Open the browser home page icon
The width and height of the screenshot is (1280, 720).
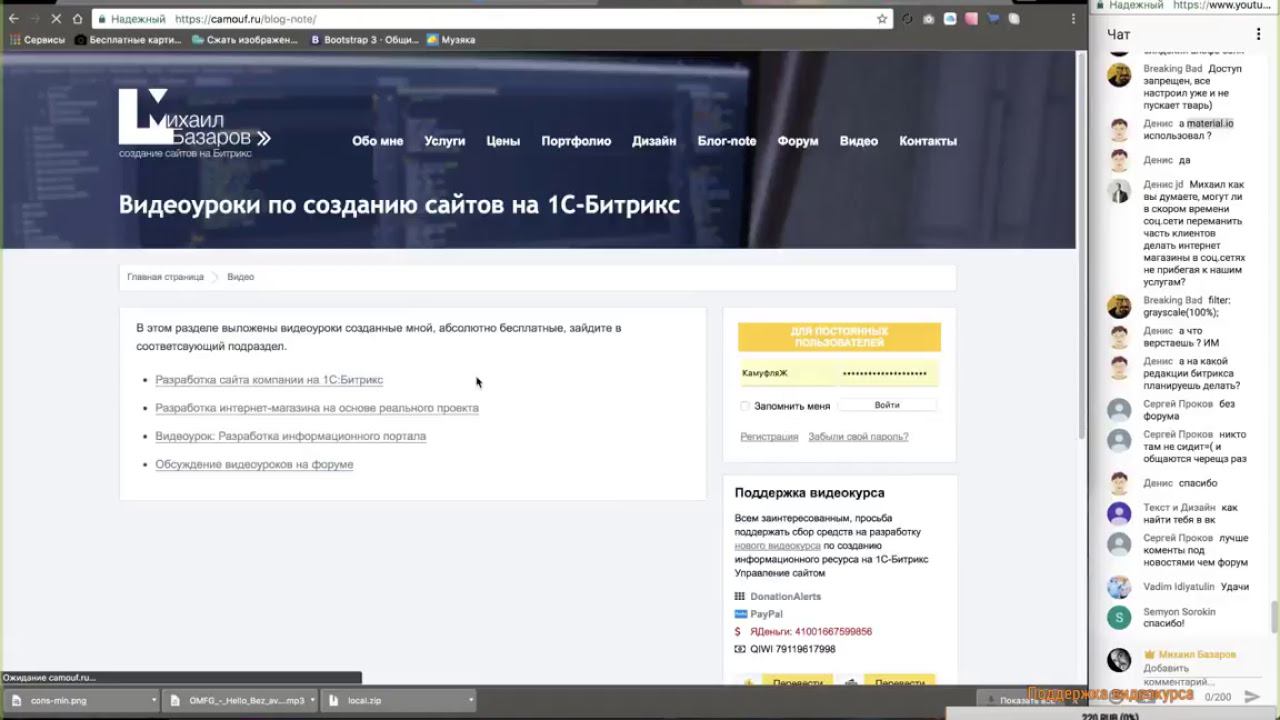click(x=77, y=19)
